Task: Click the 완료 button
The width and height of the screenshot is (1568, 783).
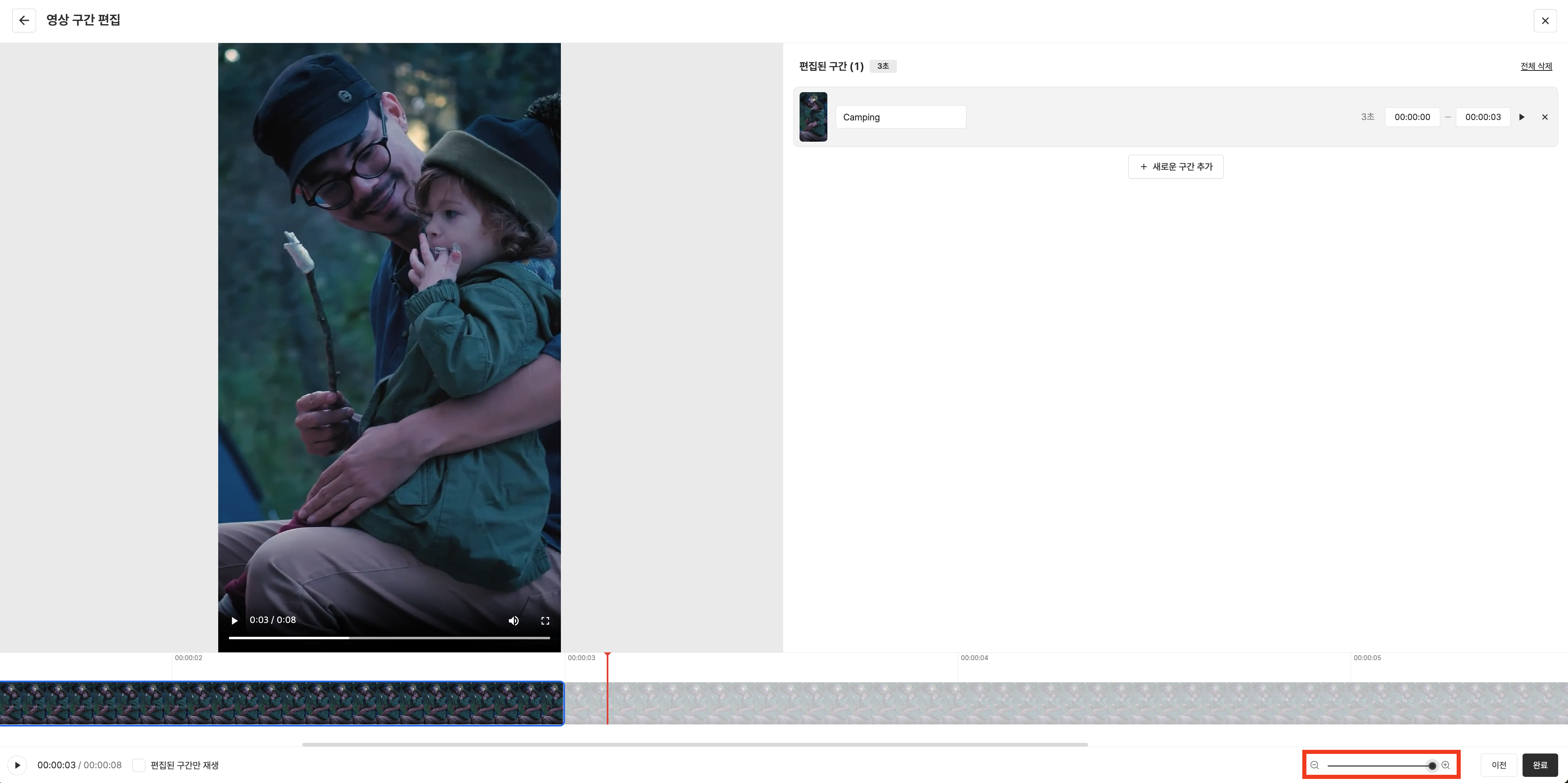Action: (x=1540, y=765)
